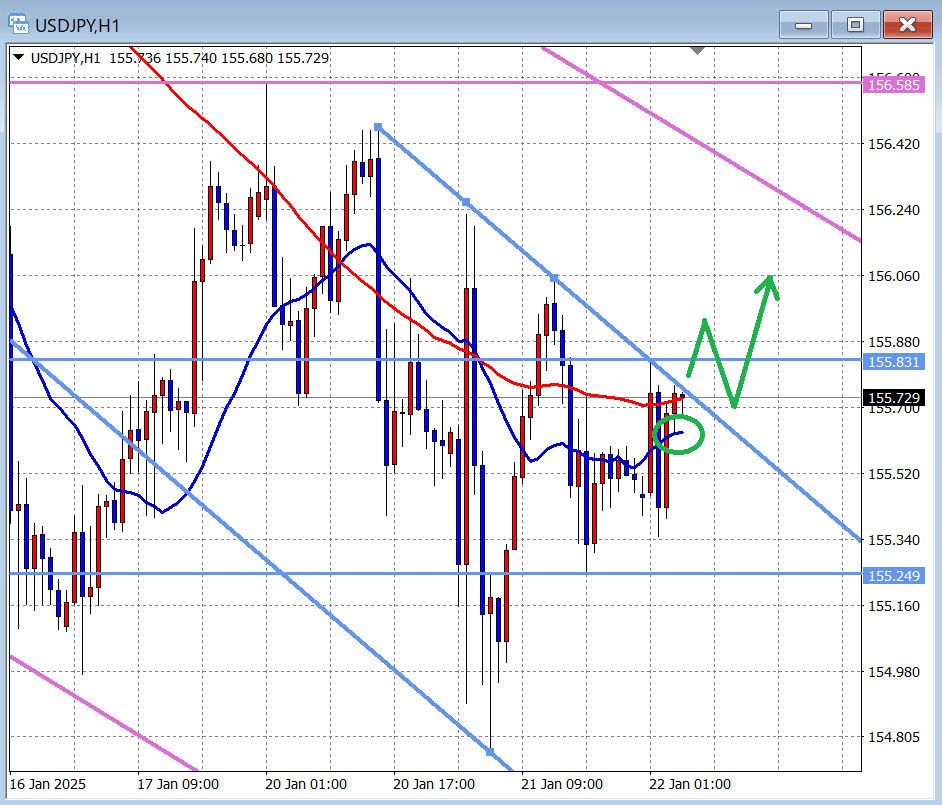Click the 22 Jan 01:00 time label

[690, 783]
